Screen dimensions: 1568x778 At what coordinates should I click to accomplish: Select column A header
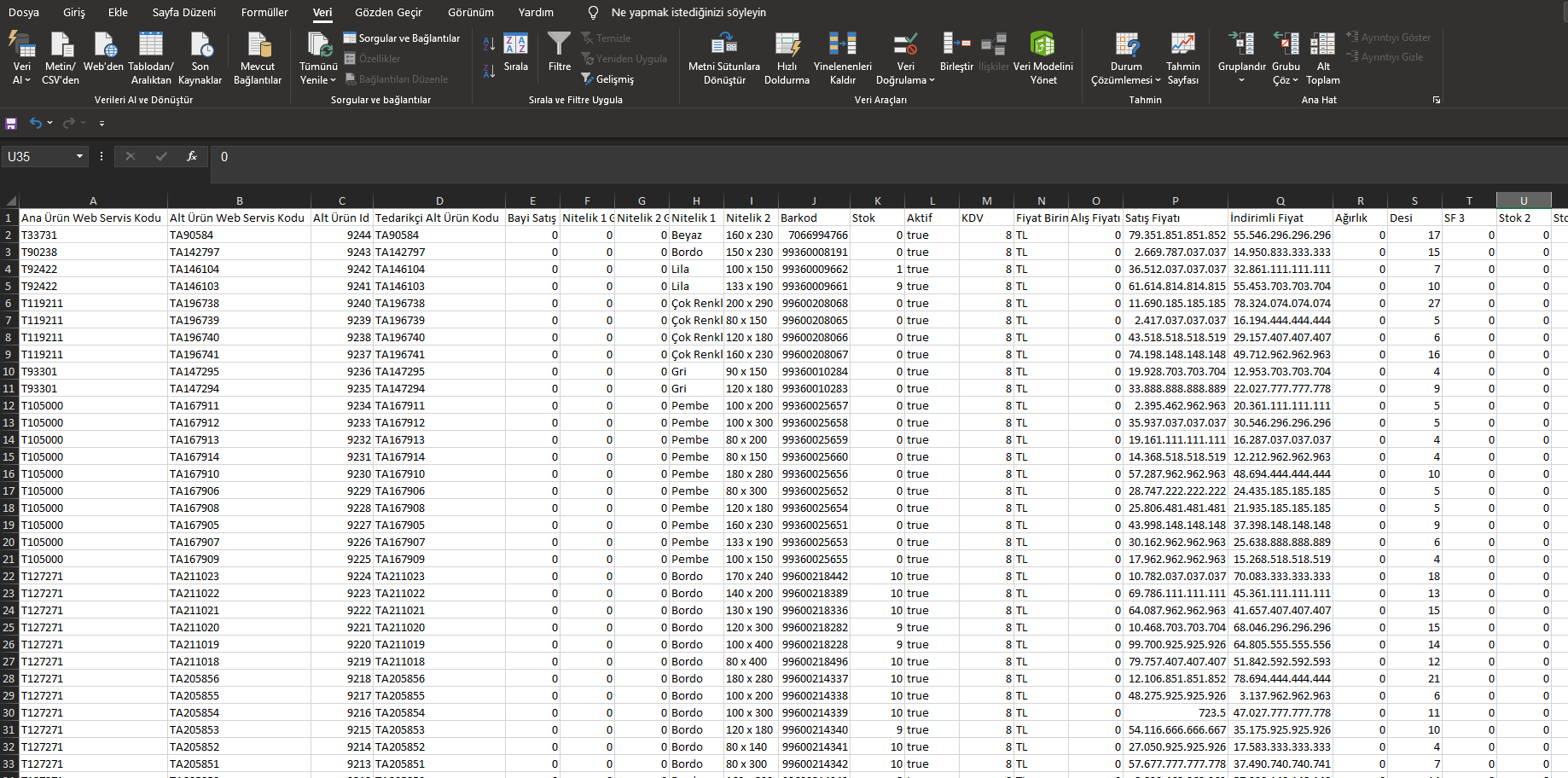coord(93,200)
